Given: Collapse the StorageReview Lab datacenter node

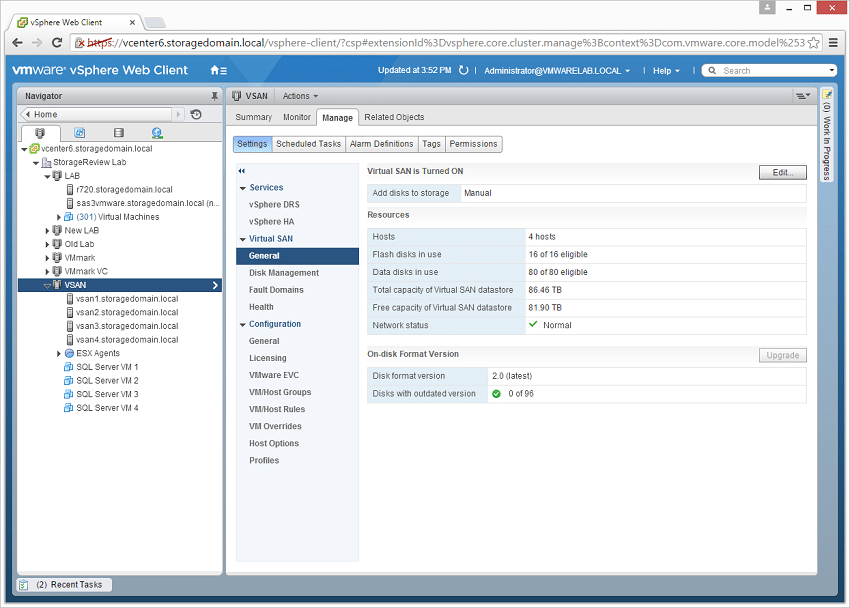Looking at the screenshot, I should tap(36, 163).
